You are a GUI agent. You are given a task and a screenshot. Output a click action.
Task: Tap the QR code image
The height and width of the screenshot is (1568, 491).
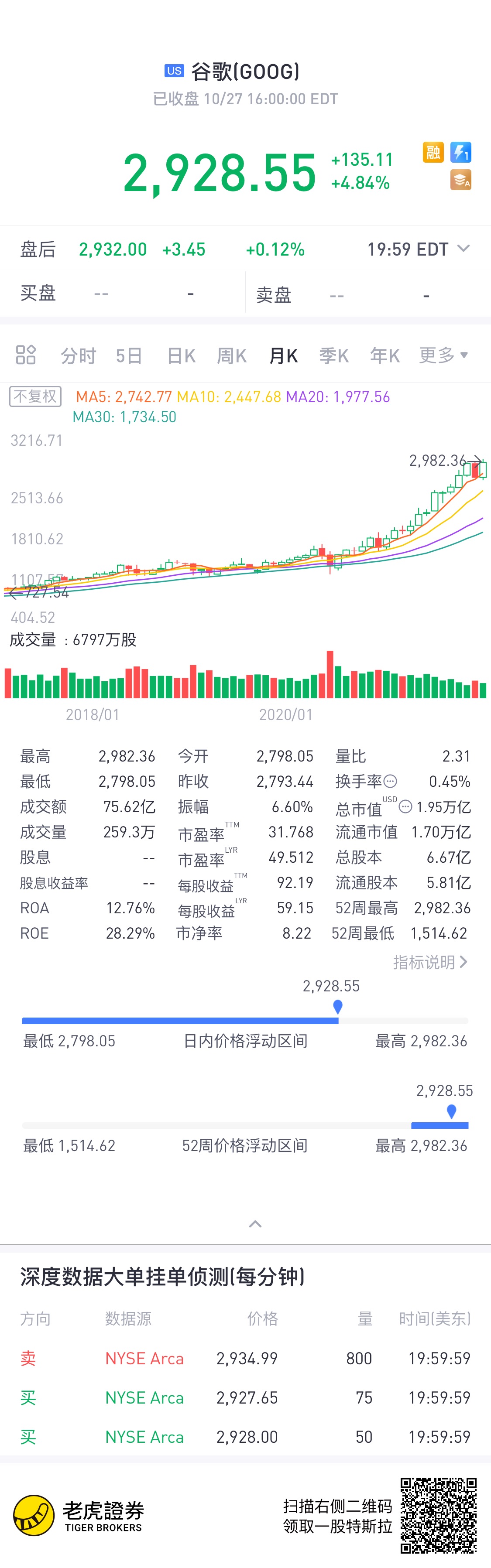pyautogui.click(x=438, y=1515)
